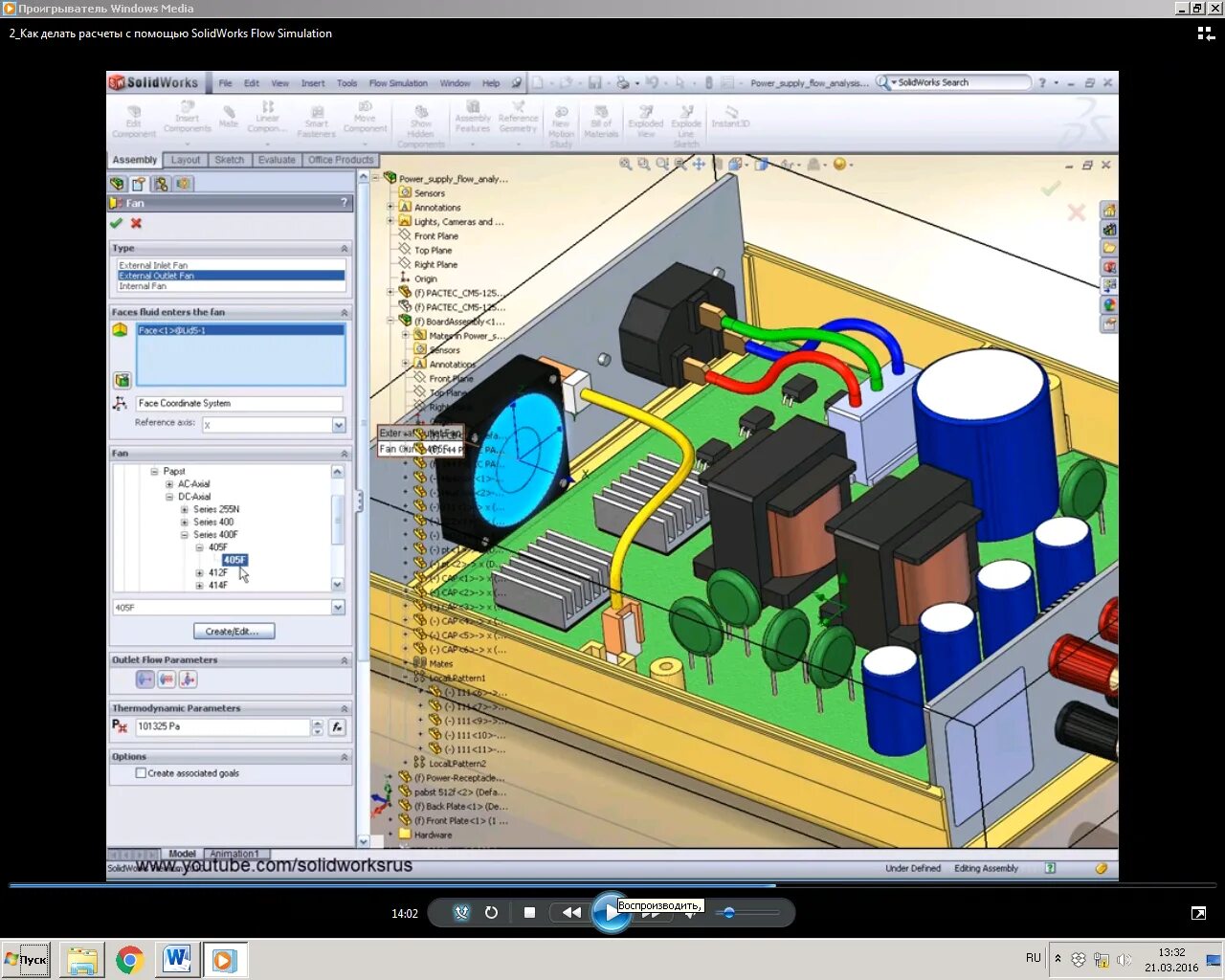Select External Inlet Fan type

[230, 265]
